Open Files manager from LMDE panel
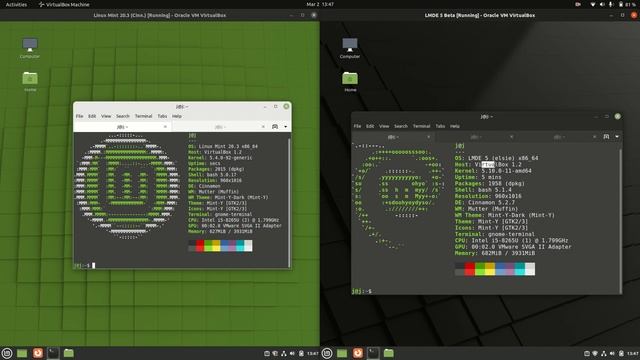 point(389,353)
